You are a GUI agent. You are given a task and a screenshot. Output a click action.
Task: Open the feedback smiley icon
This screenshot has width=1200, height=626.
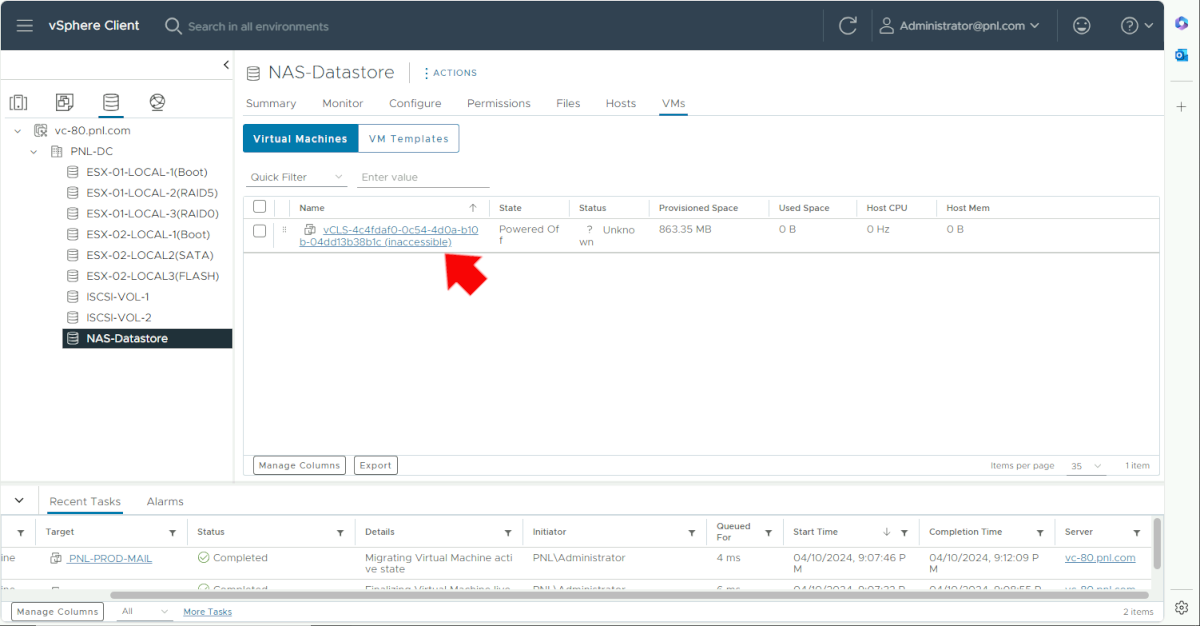(1081, 26)
